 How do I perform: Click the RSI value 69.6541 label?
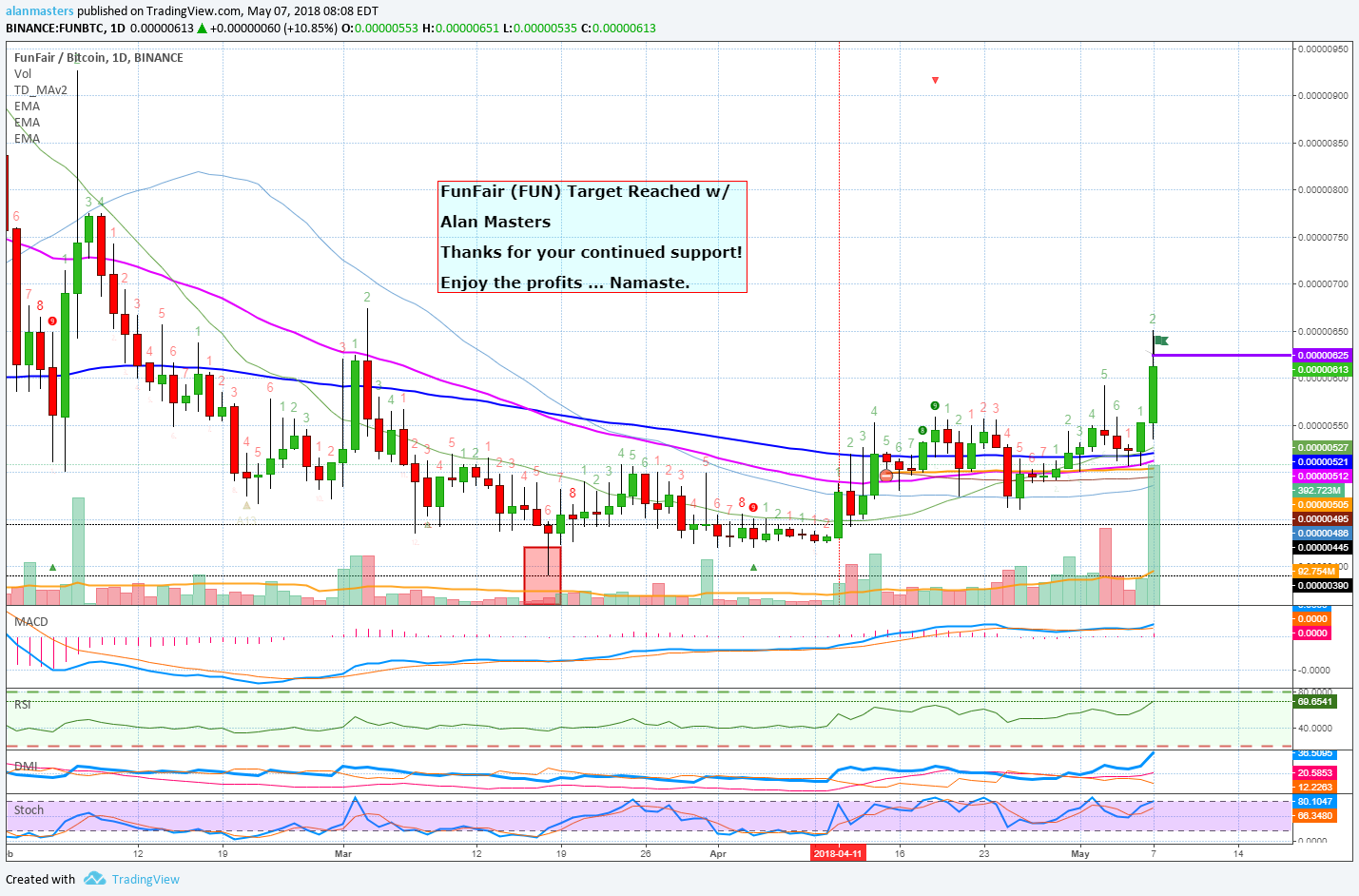click(x=1314, y=701)
